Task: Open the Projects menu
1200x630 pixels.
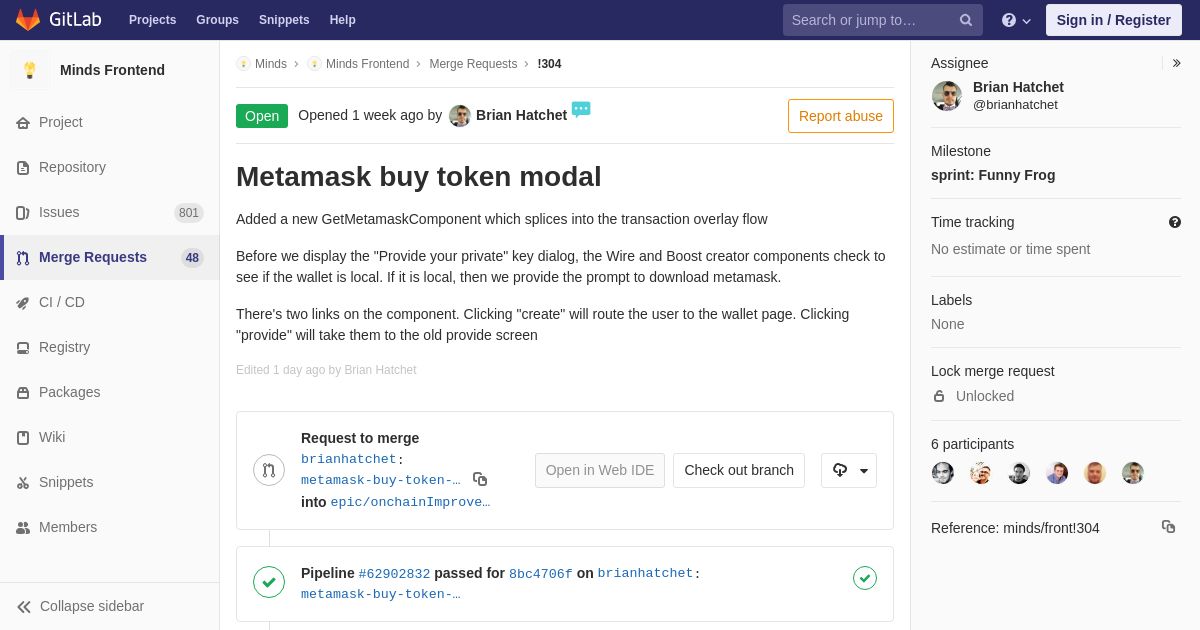Action: tap(152, 20)
